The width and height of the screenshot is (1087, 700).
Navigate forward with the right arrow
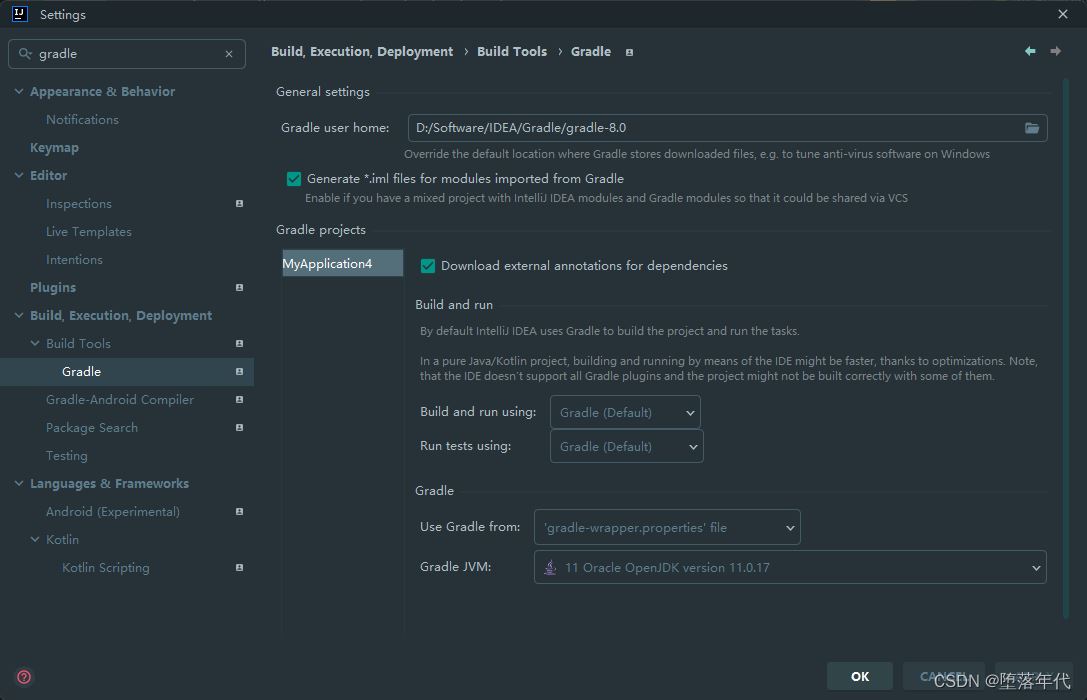point(1055,51)
